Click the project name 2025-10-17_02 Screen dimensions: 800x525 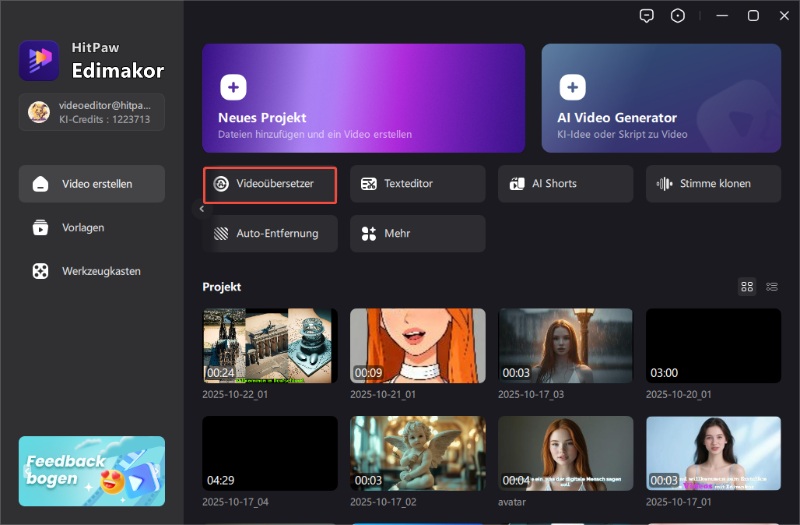click(x=383, y=502)
